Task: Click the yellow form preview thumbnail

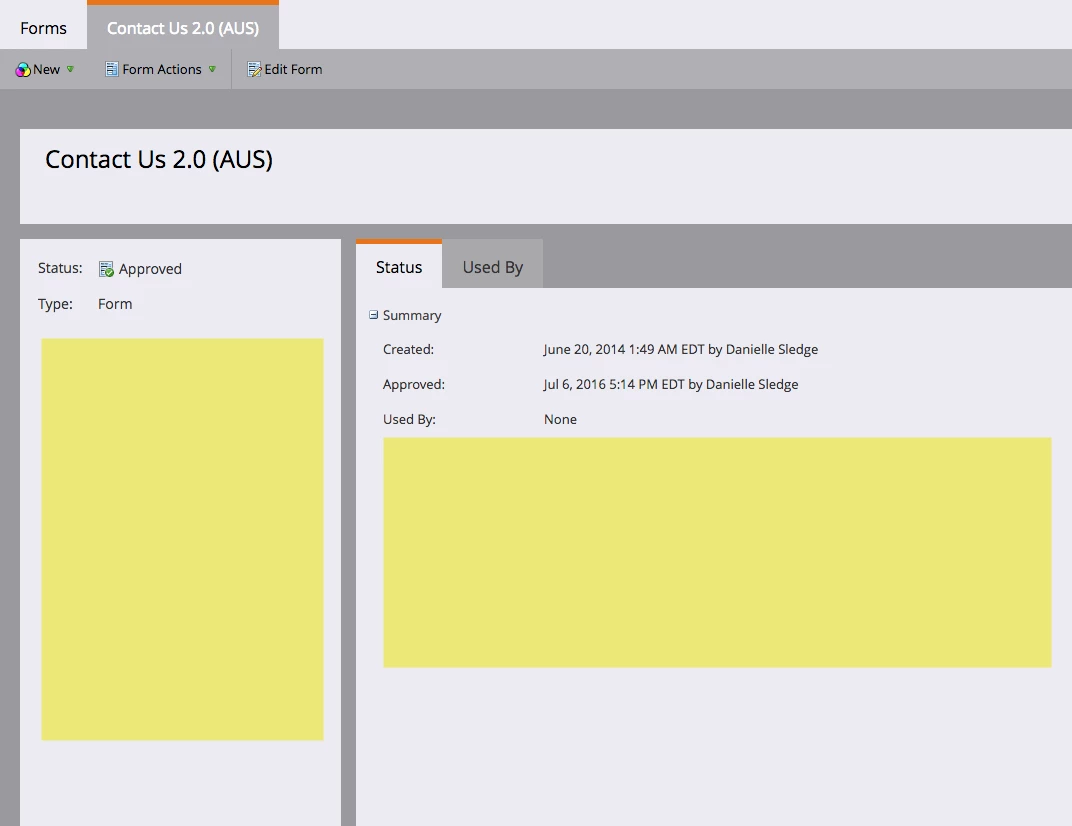Action: [x=183, y=539]
